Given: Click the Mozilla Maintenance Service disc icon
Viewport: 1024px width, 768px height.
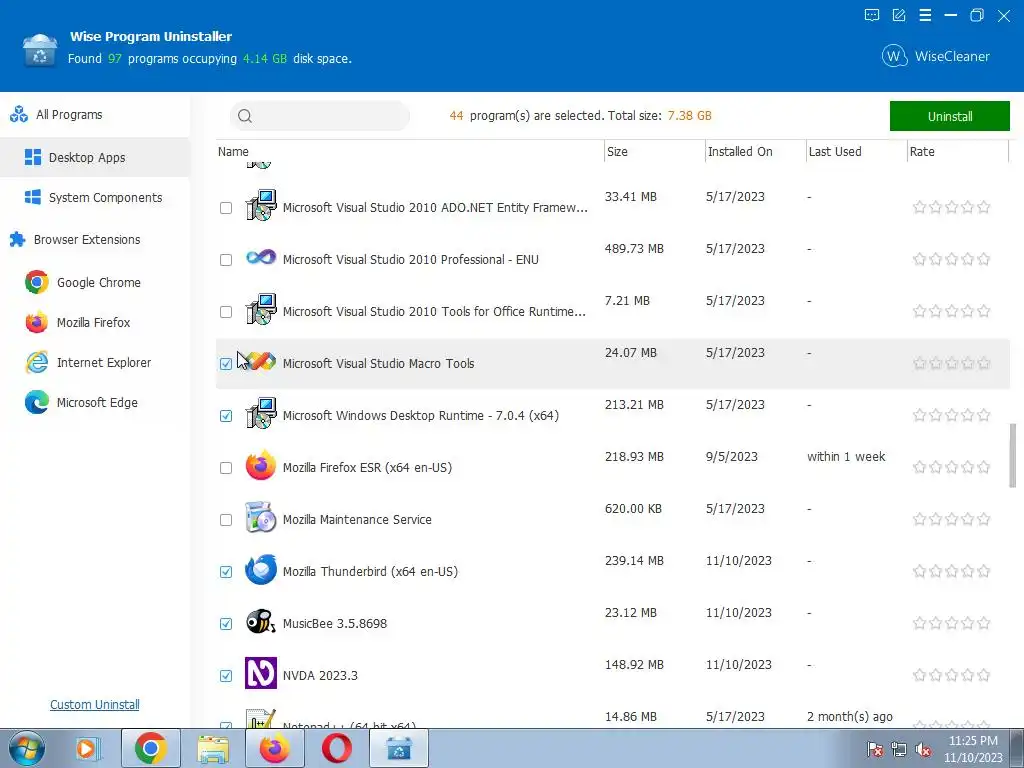Looking at the screenshot, I should [x=261, y=517].
